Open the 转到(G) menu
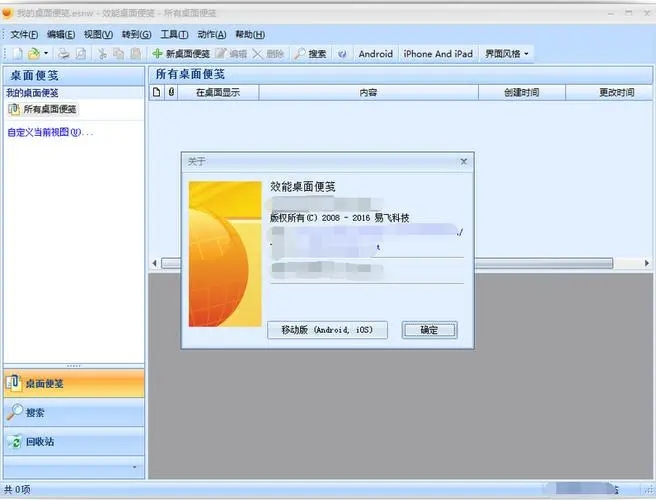 coord(136,34)
